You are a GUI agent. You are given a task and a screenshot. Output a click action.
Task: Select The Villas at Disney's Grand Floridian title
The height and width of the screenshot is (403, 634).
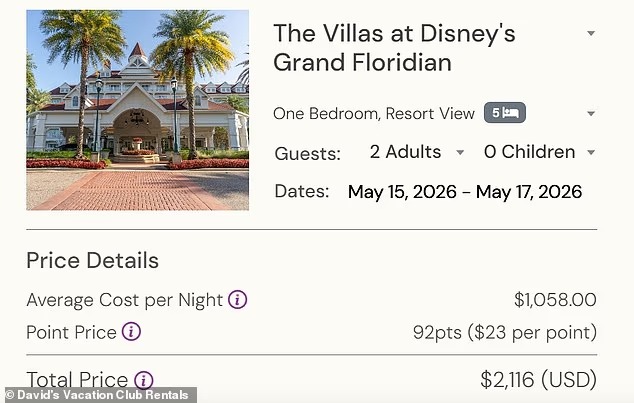[394, 48]
